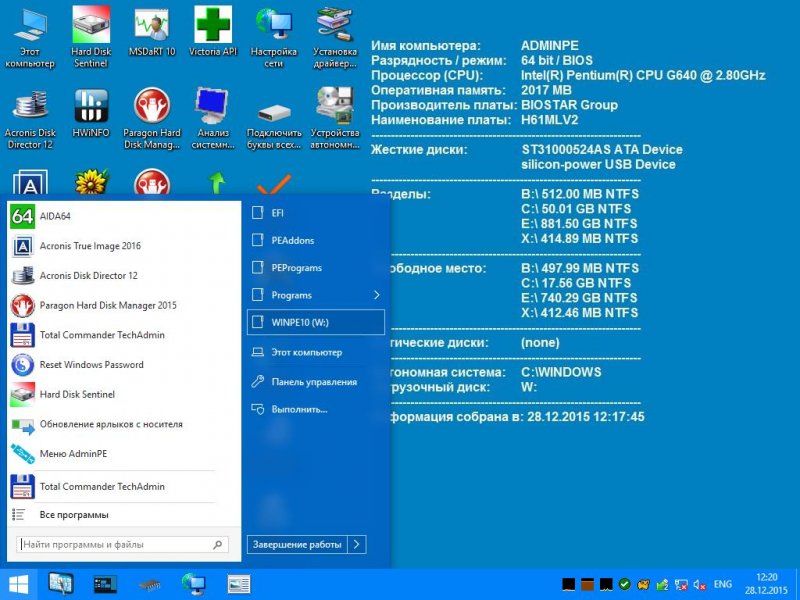The width and height of the screenshot is (800, 600).
Task: Open the Выполнить... run dialog
Action: click(315, 409)
